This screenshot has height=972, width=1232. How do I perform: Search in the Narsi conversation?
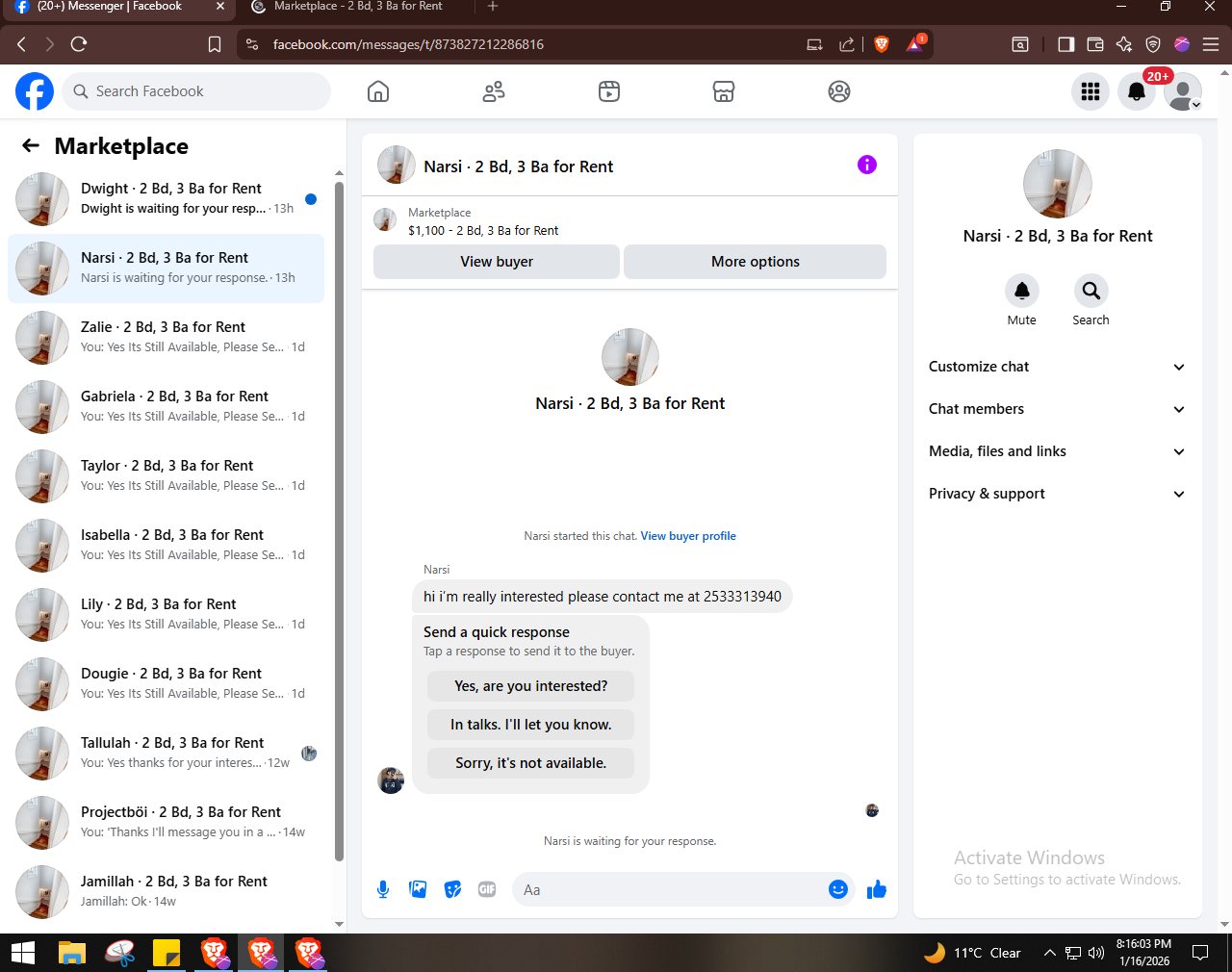[1091, 291]
